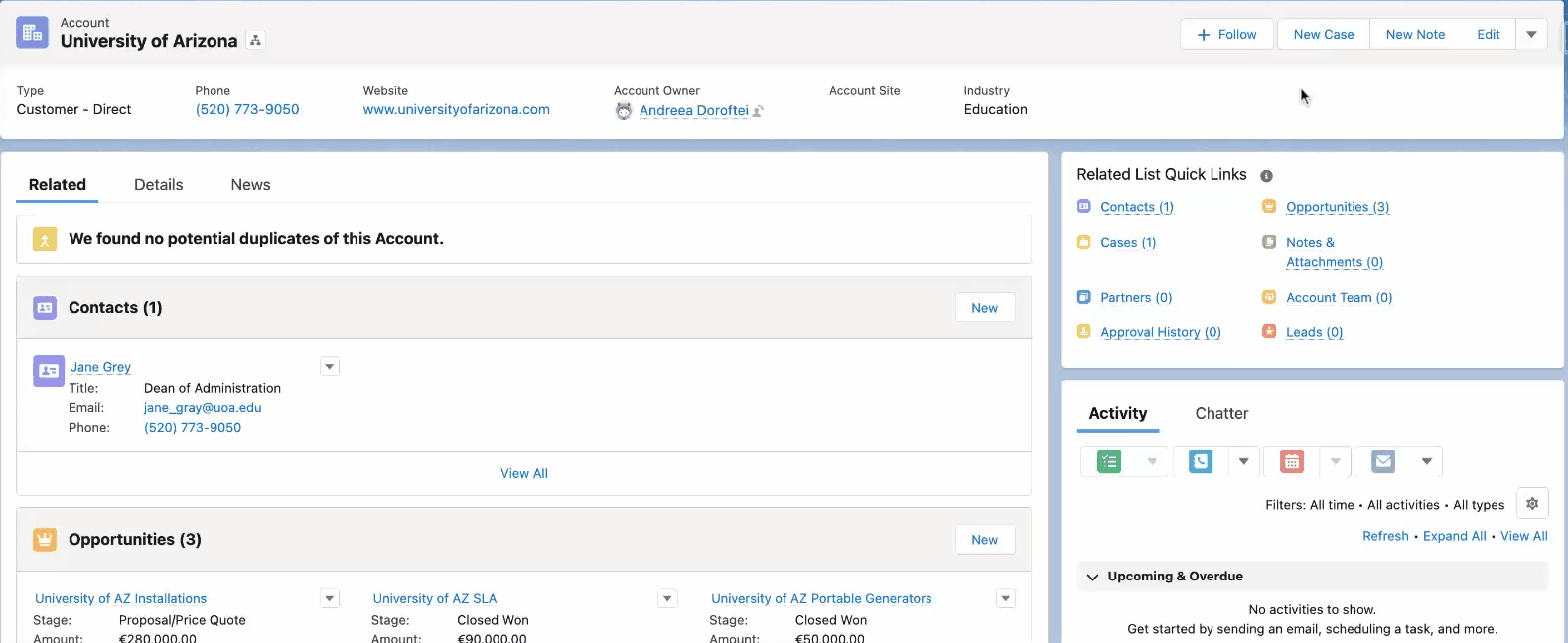Viewport: 1568px width, 643px height.
Task: Create a New Case
Action: (1323, 34)
